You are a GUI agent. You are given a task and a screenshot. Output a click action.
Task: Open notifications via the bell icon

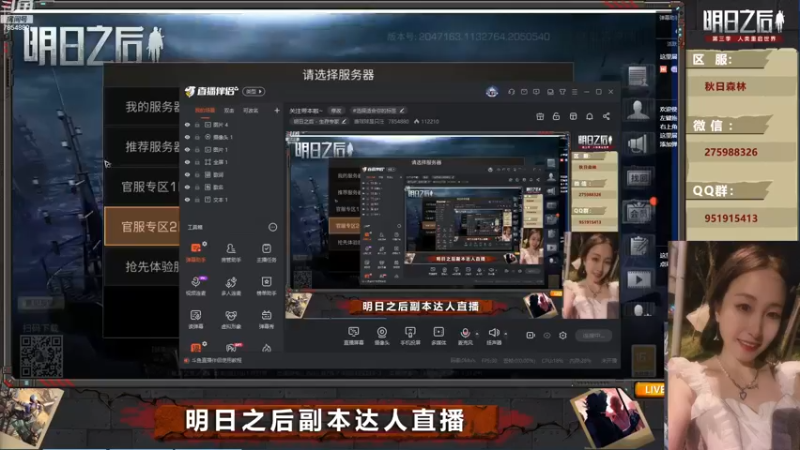pyautogui.click(x=589, y=116)
